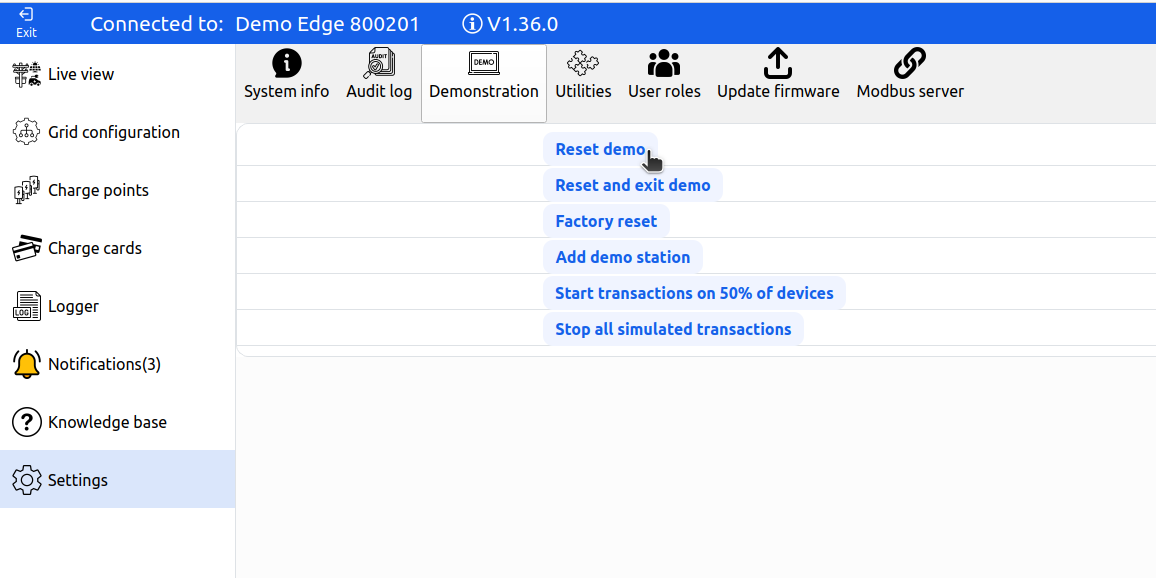Viewport: 1156px width, 578px height.
Task: Click the System info speech bubble icon
Action: (x=287, y=64)
